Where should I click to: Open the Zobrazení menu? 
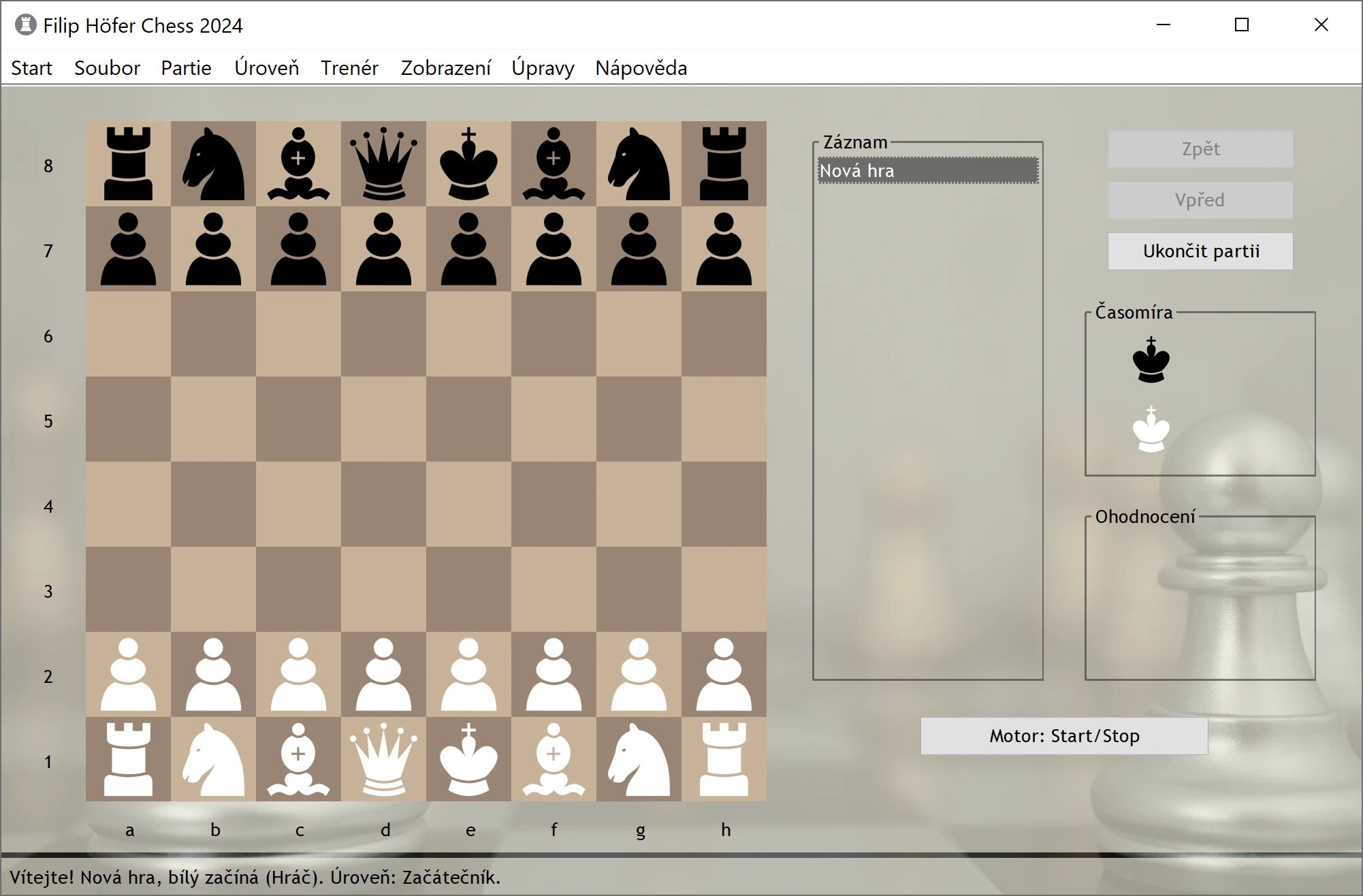point(445,68)
